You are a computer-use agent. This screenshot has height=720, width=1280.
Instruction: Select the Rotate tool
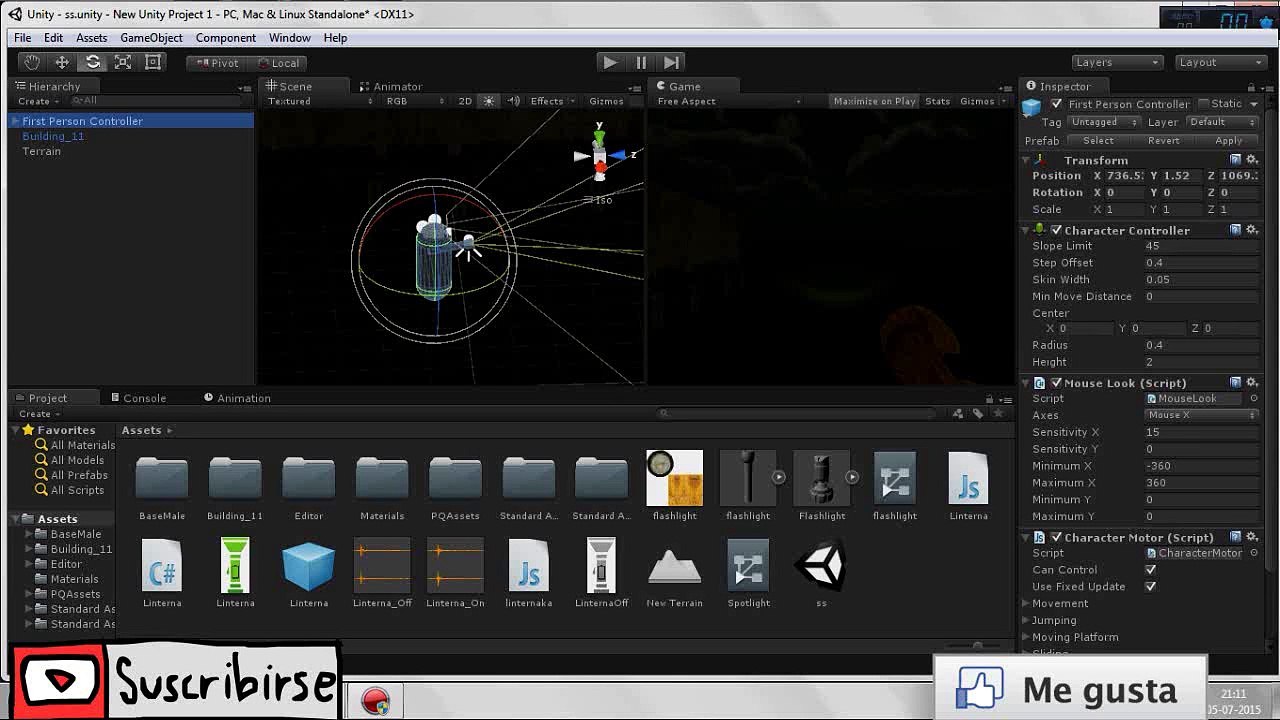[x=92, y=62]
